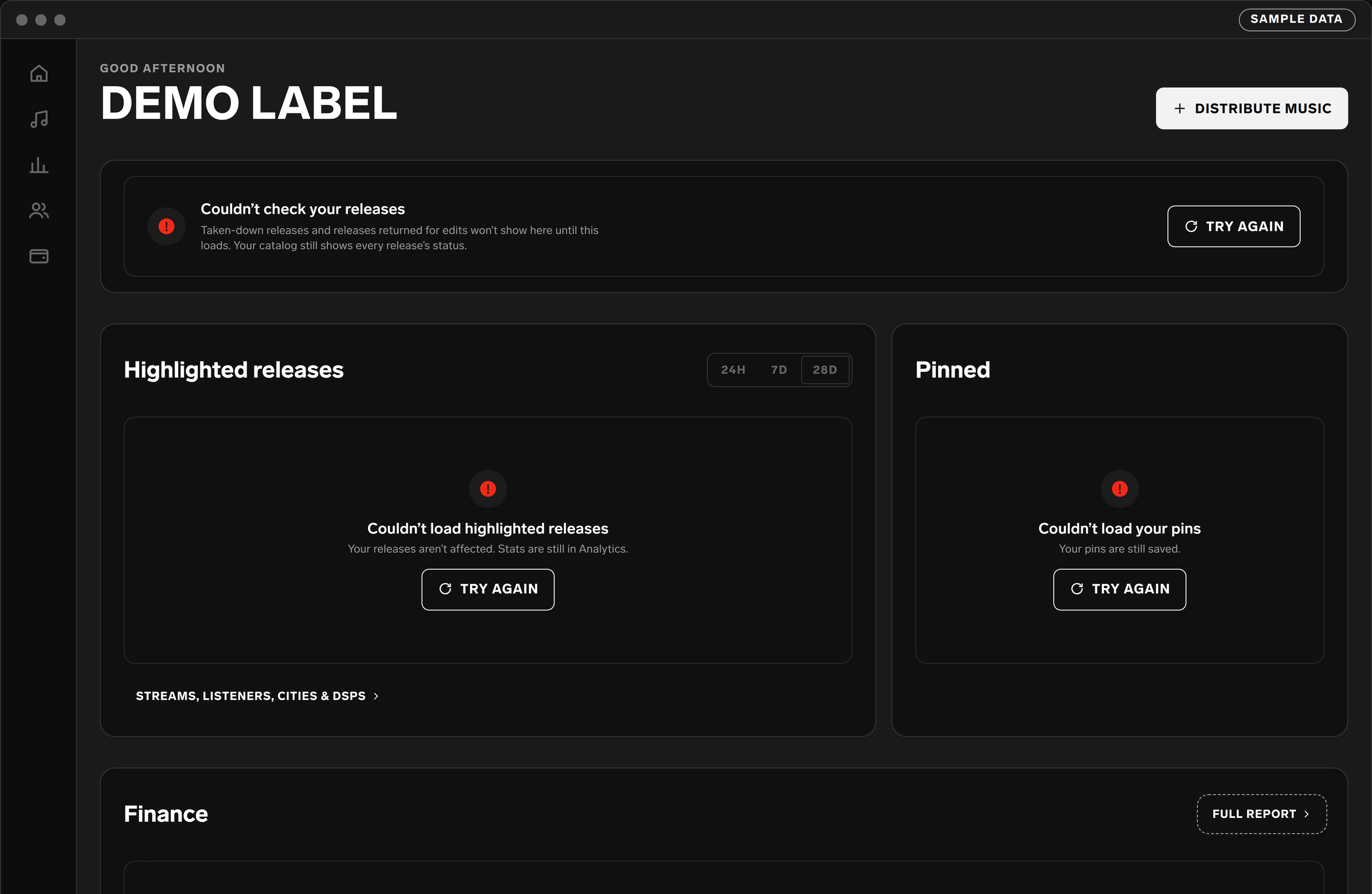This screenshot has height=894, width=1372.
Task: Click the red alert icon above Couldn't load highlighted releases
Action: [488, 489]
